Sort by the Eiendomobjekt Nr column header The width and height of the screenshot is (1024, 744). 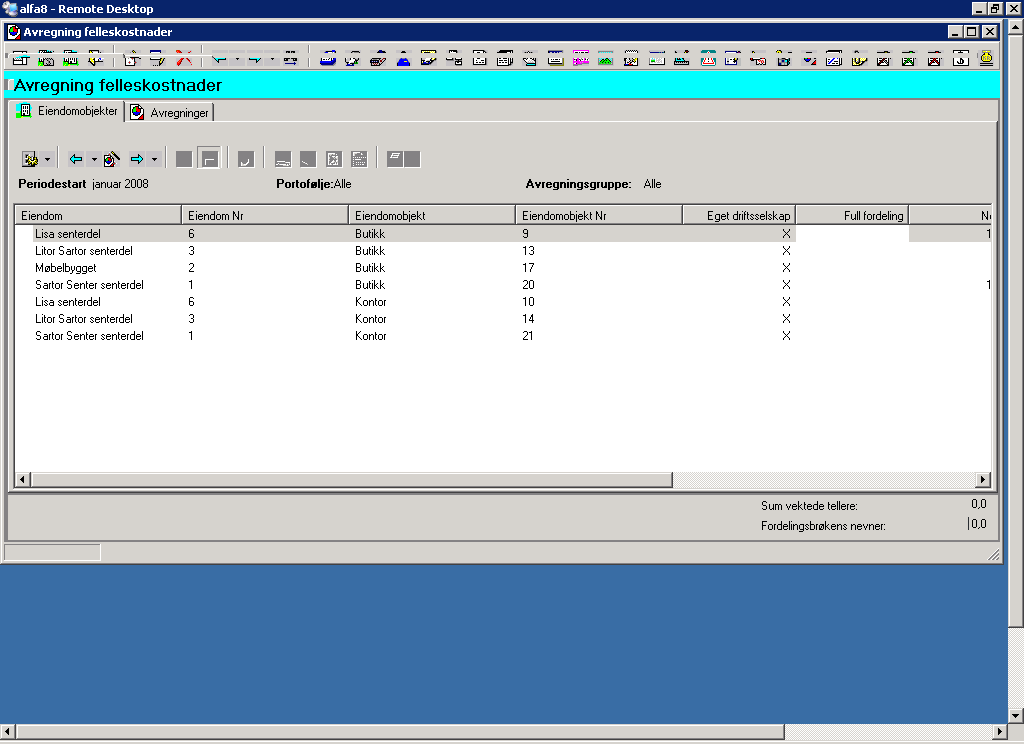(x=600, y=216)
